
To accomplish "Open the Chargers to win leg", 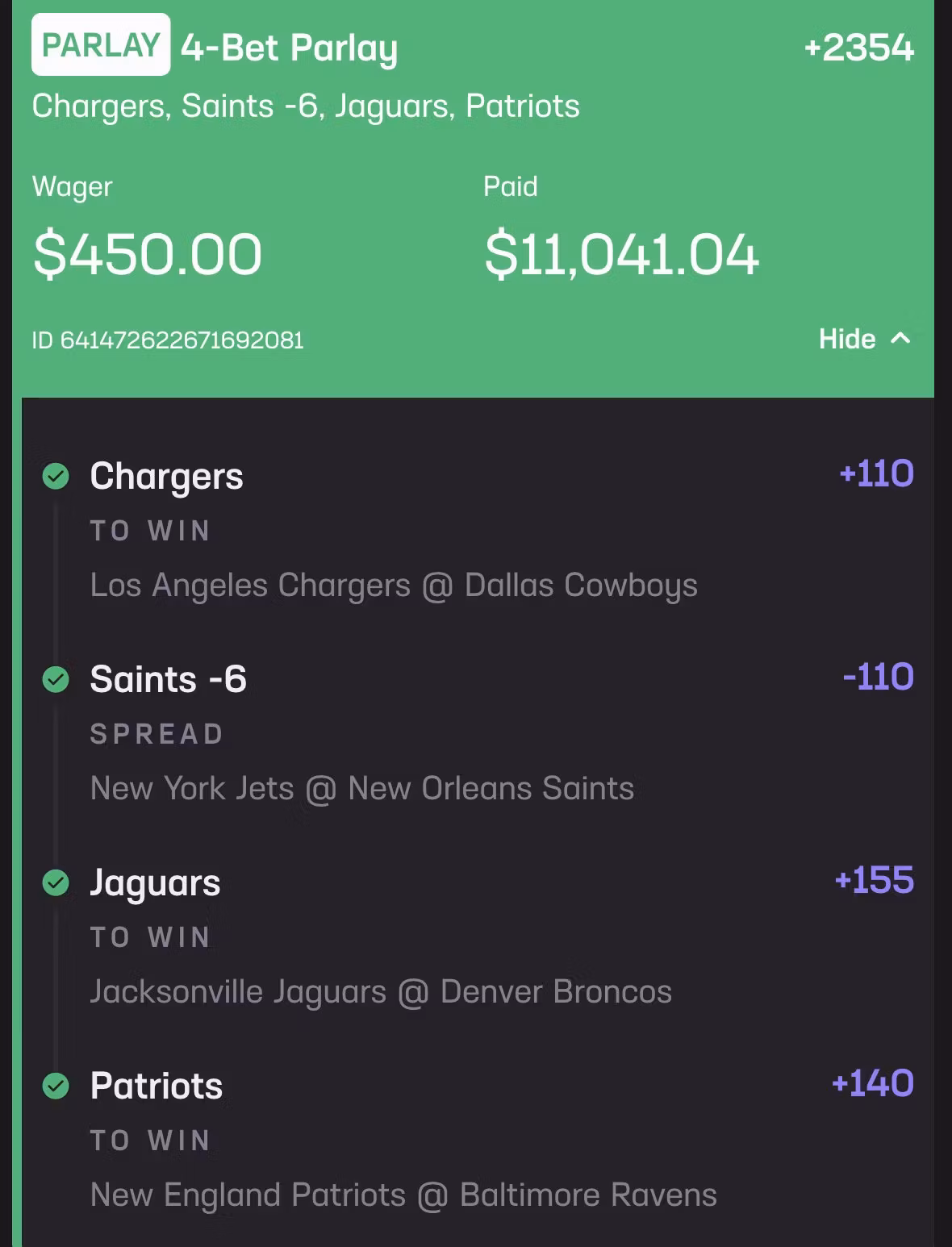I will tap(166, 476).
